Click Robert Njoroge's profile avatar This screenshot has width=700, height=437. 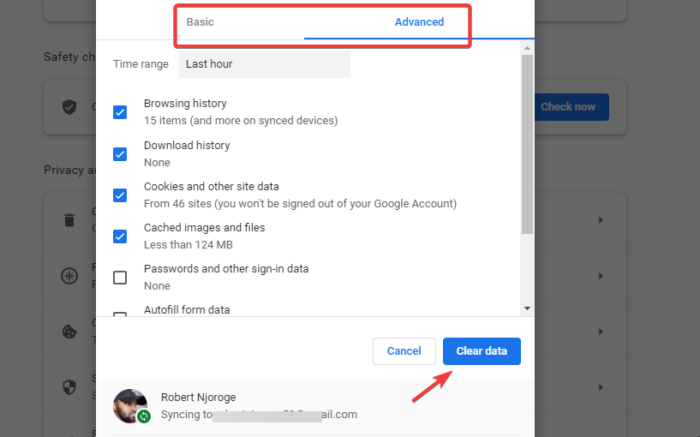[x=130, y=404]
